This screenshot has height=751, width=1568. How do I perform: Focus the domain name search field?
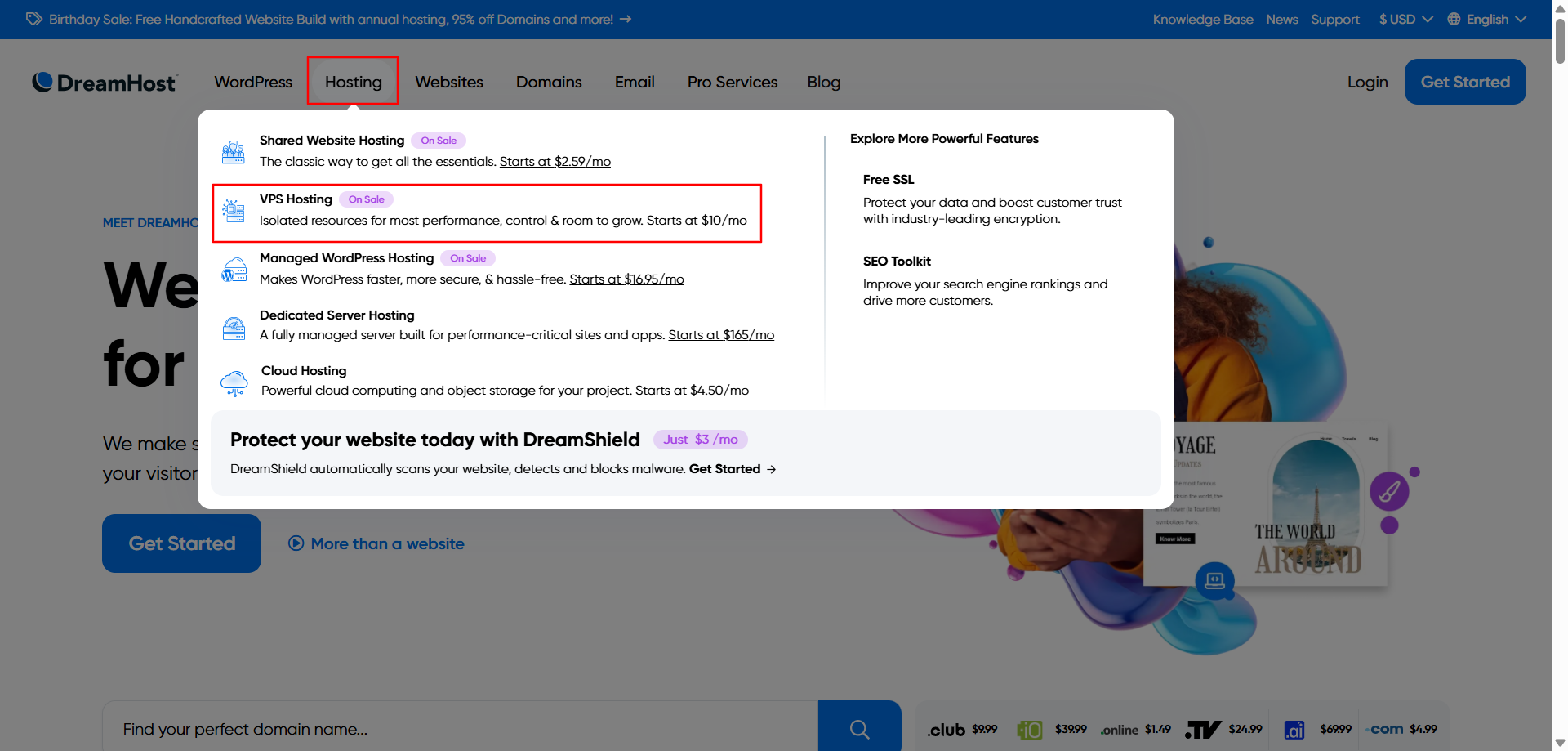coord(460,726)
